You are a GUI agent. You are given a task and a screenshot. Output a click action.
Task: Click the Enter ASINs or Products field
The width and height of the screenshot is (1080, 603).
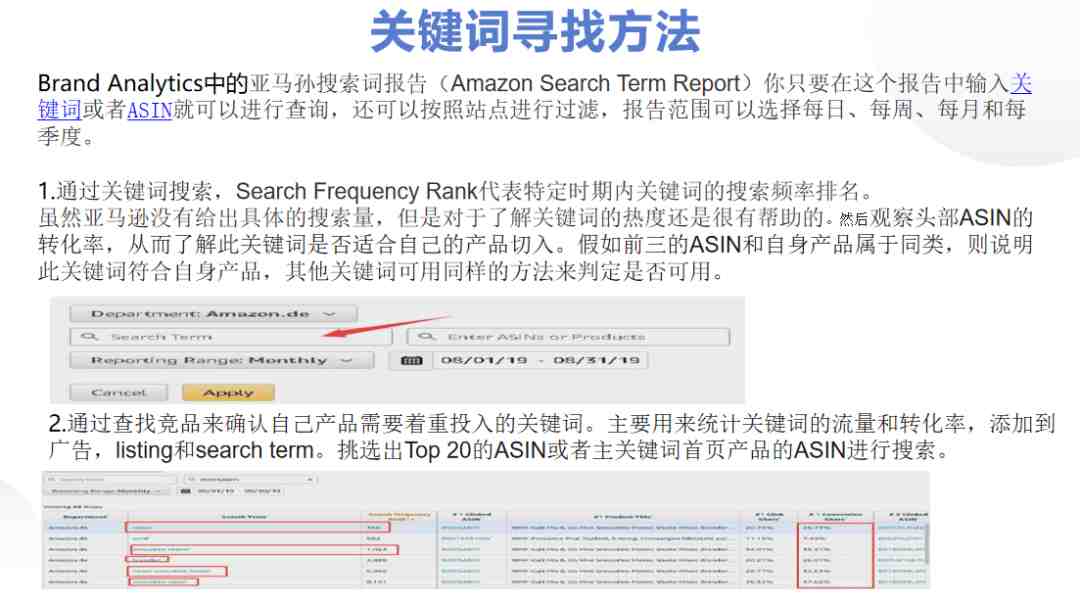568,337
